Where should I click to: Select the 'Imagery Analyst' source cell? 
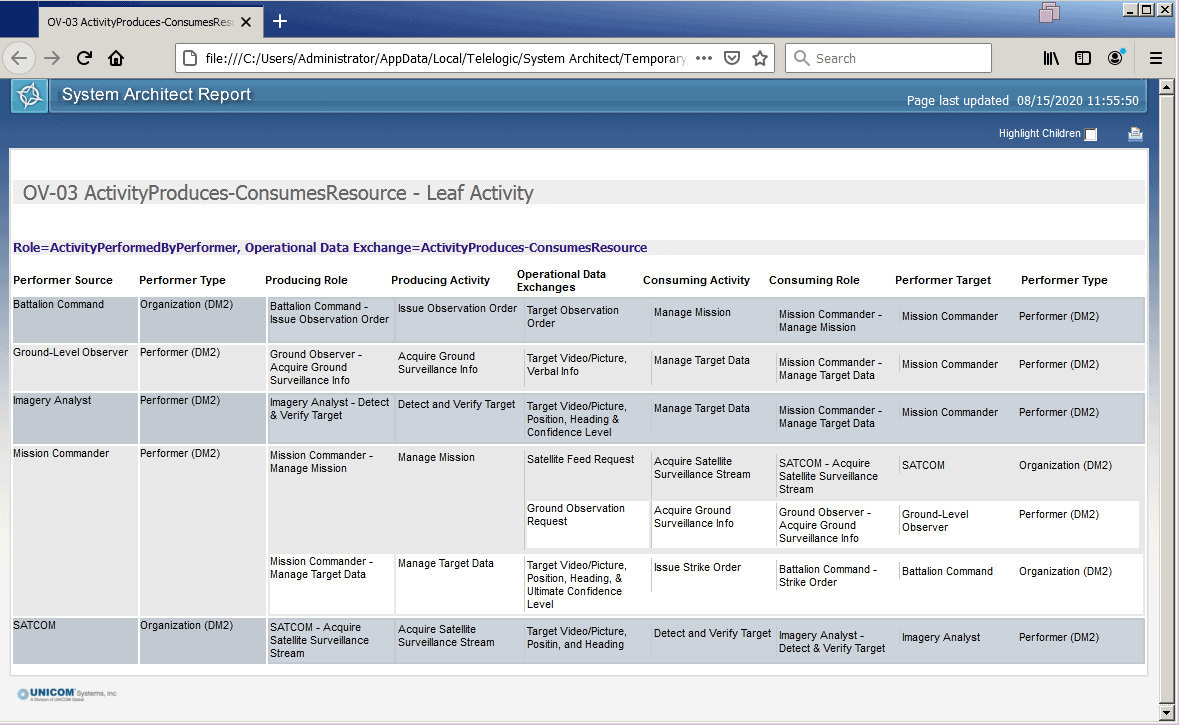point(52,400)
